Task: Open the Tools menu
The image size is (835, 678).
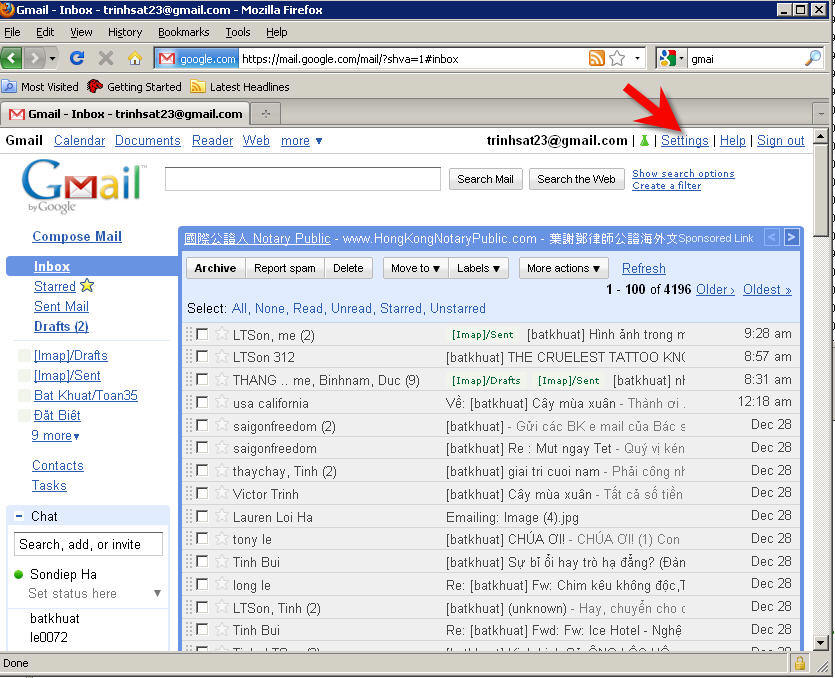Action: tap(238, 32)
